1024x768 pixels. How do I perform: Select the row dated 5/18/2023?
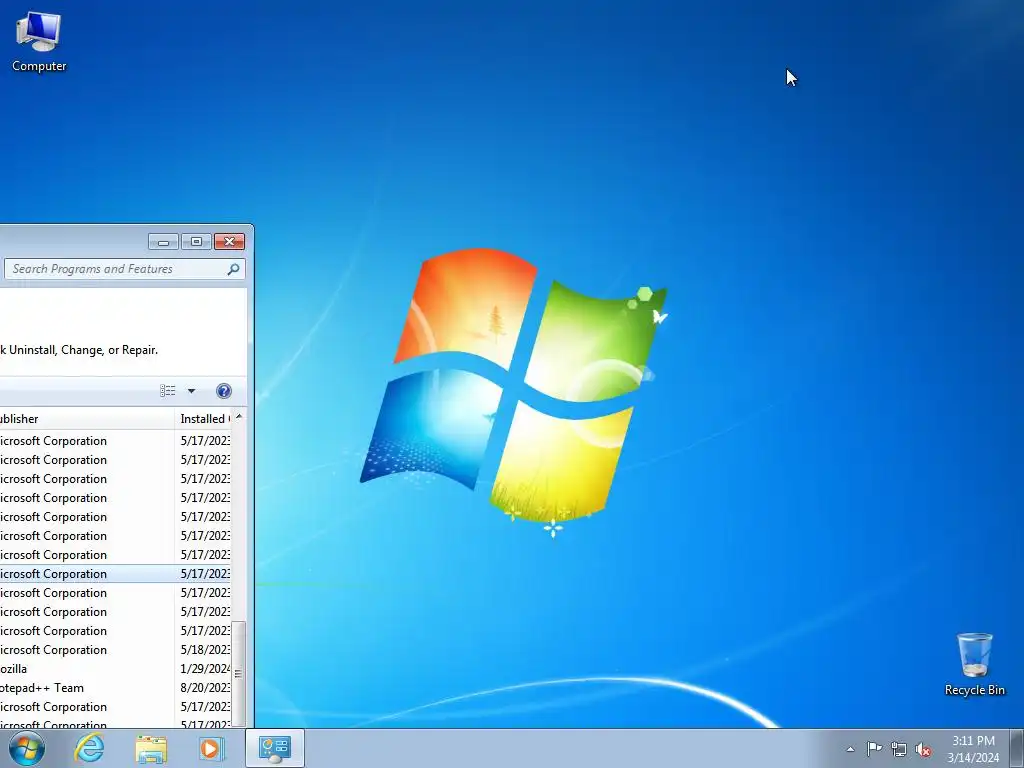coord(115,650)
